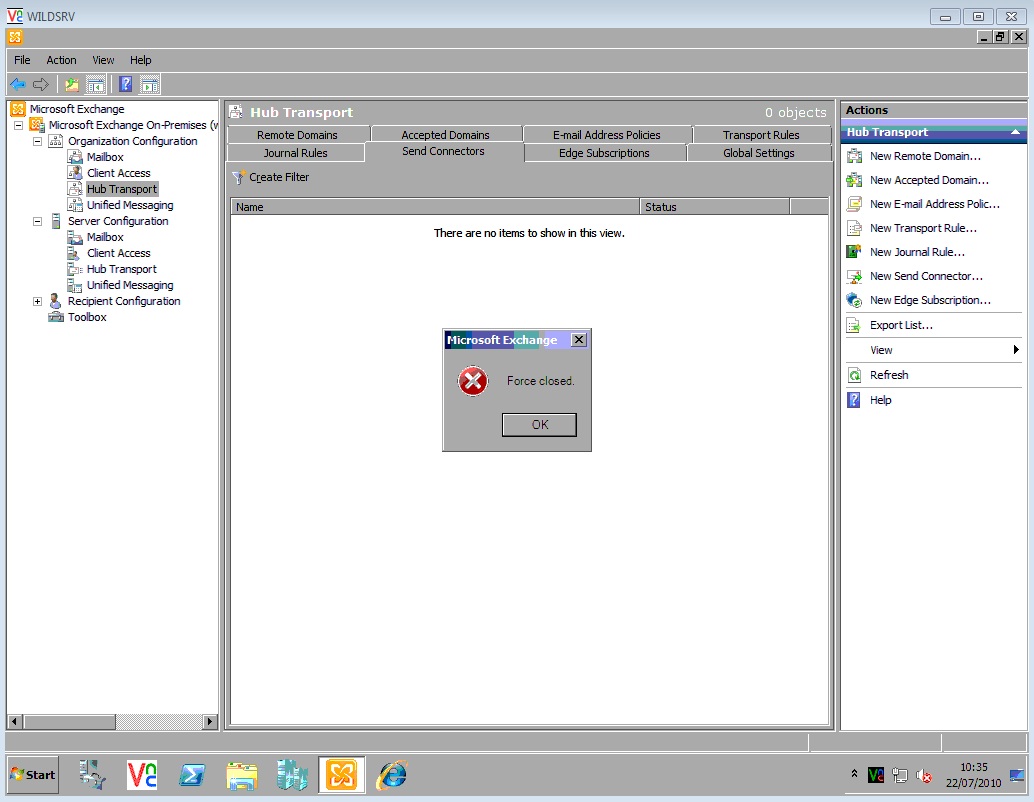Open Help via the toolbar question mark icon
This screenshot has width=1034, height=802.
tap(125, 84)
